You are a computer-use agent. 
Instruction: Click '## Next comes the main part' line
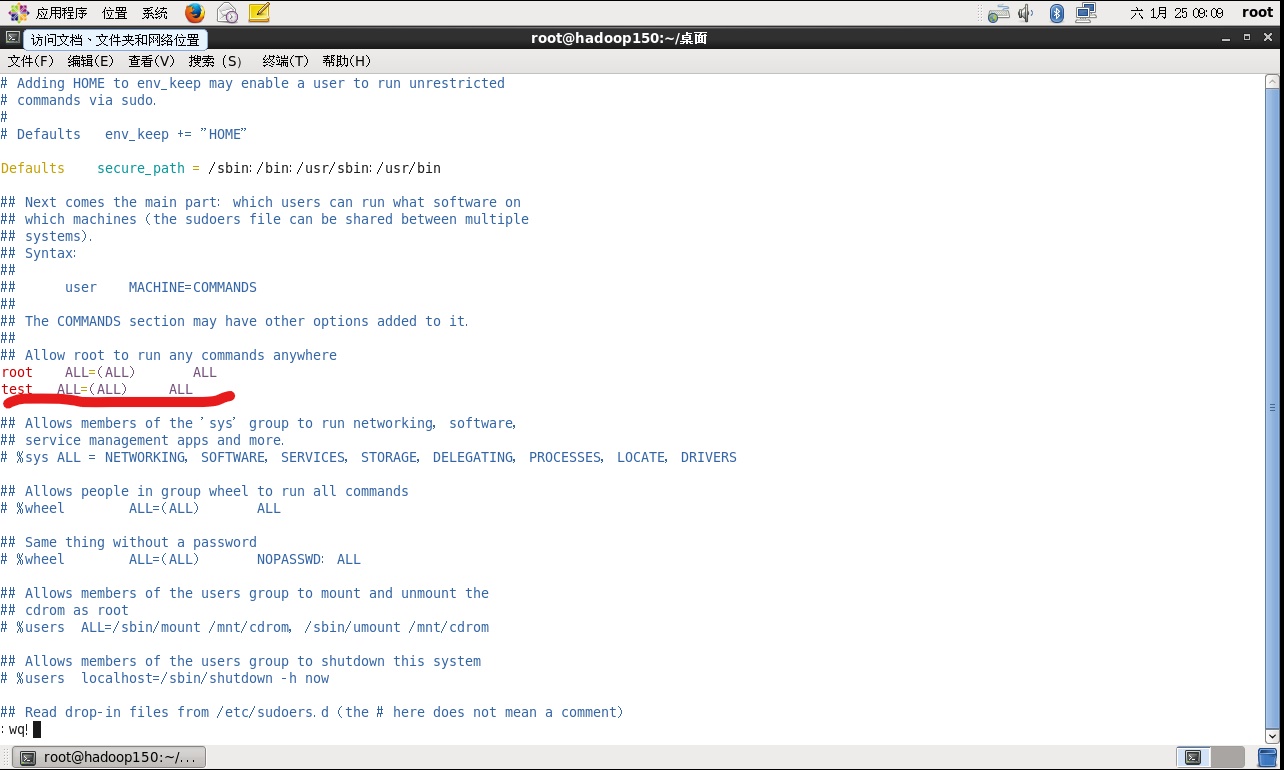coord(260,202)
